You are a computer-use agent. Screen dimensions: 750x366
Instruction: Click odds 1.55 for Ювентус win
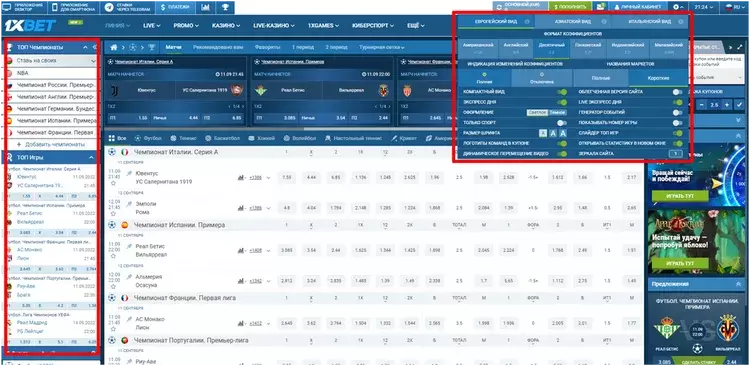pyautogui.click(x=287, y=177)
